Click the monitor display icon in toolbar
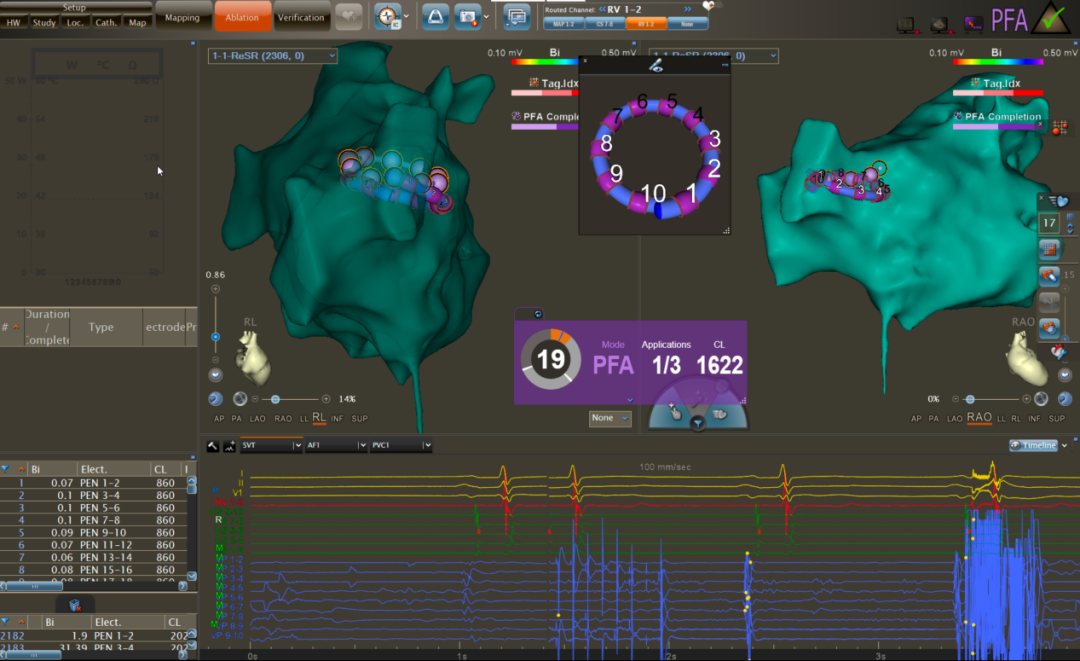 516,16
